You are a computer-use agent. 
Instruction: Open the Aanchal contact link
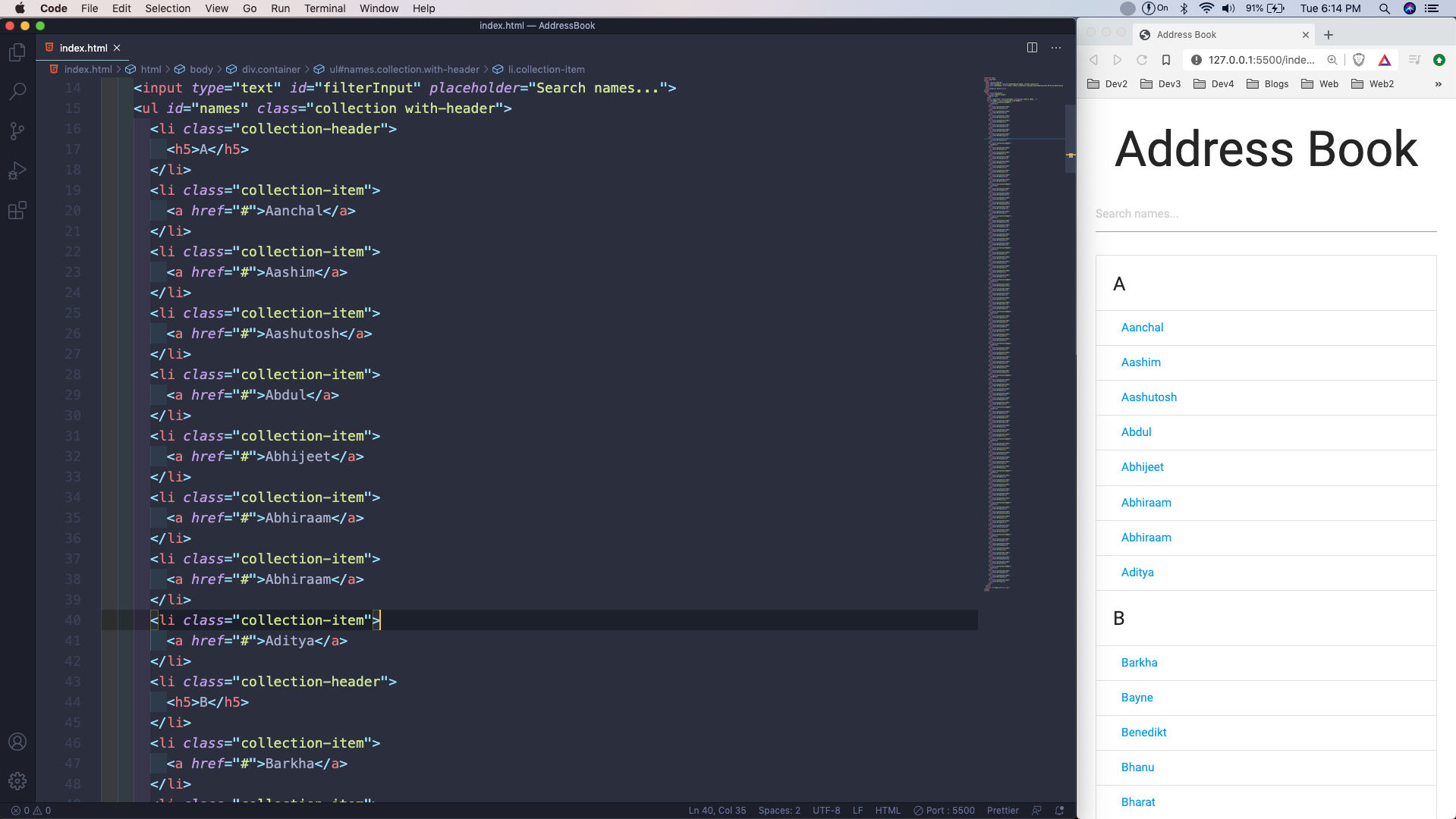pos(1142,328)
